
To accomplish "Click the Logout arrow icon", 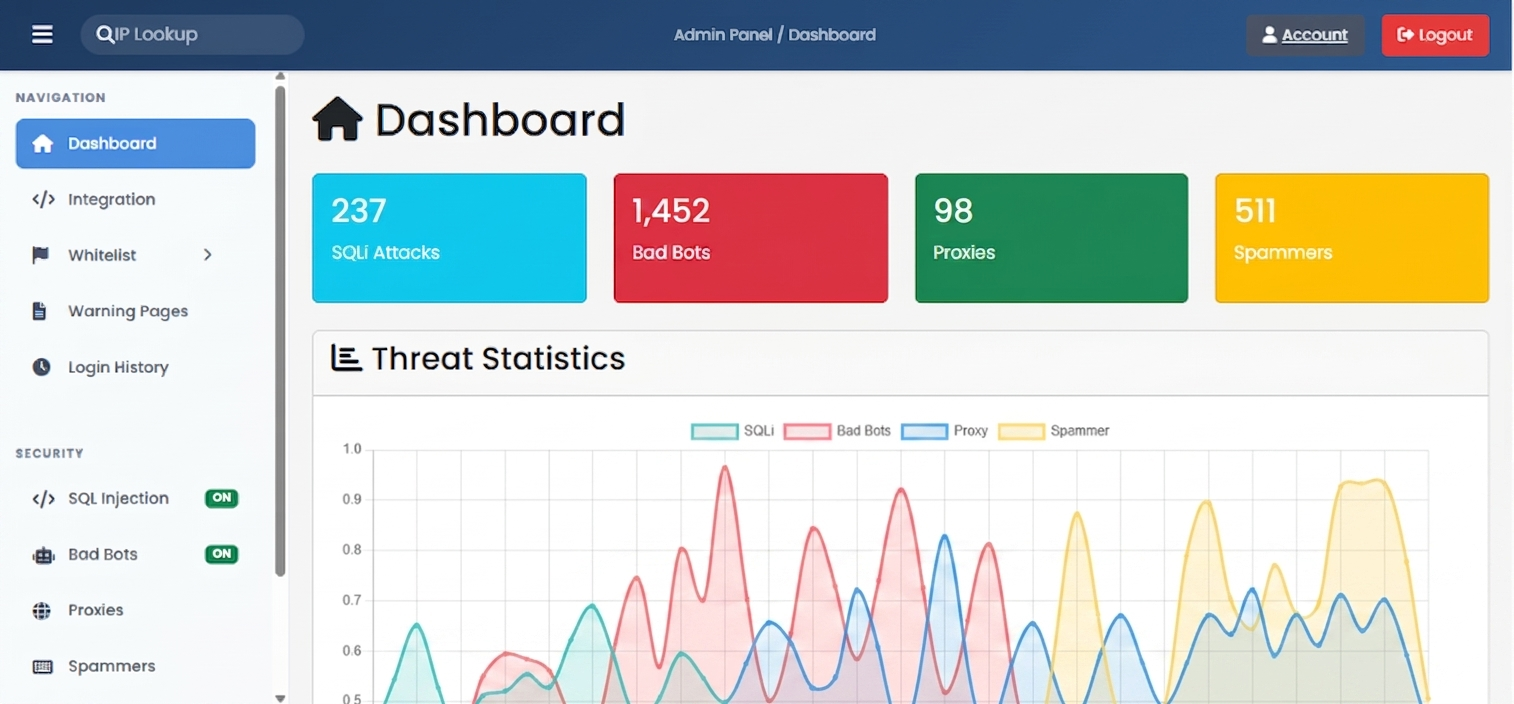I will tap(1405, 35).
